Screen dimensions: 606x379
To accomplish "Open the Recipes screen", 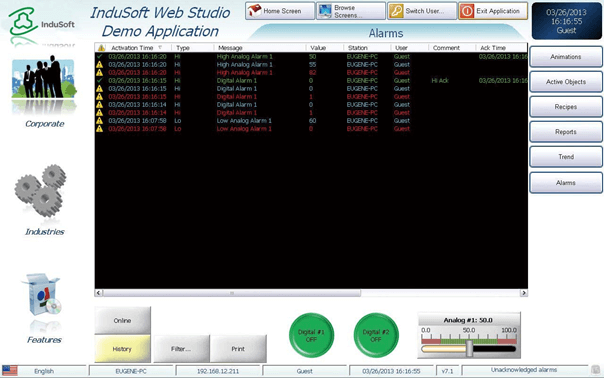I will click(x=566, y=107).
